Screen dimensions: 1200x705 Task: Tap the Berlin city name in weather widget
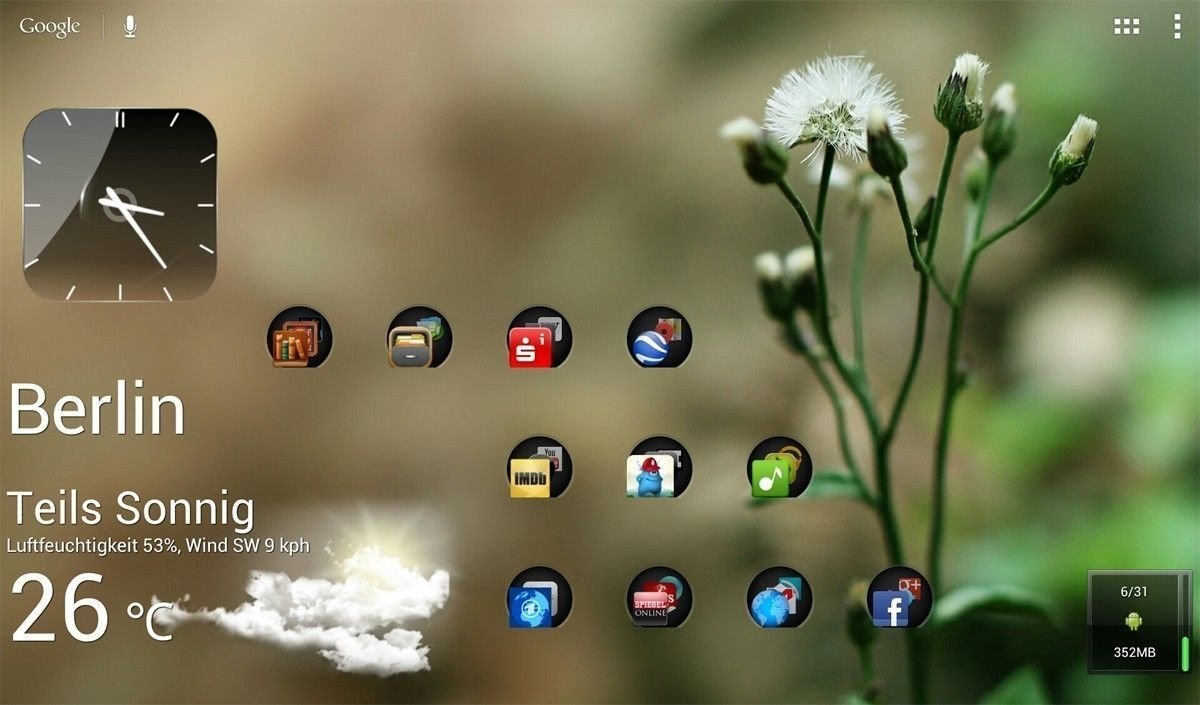97,409
